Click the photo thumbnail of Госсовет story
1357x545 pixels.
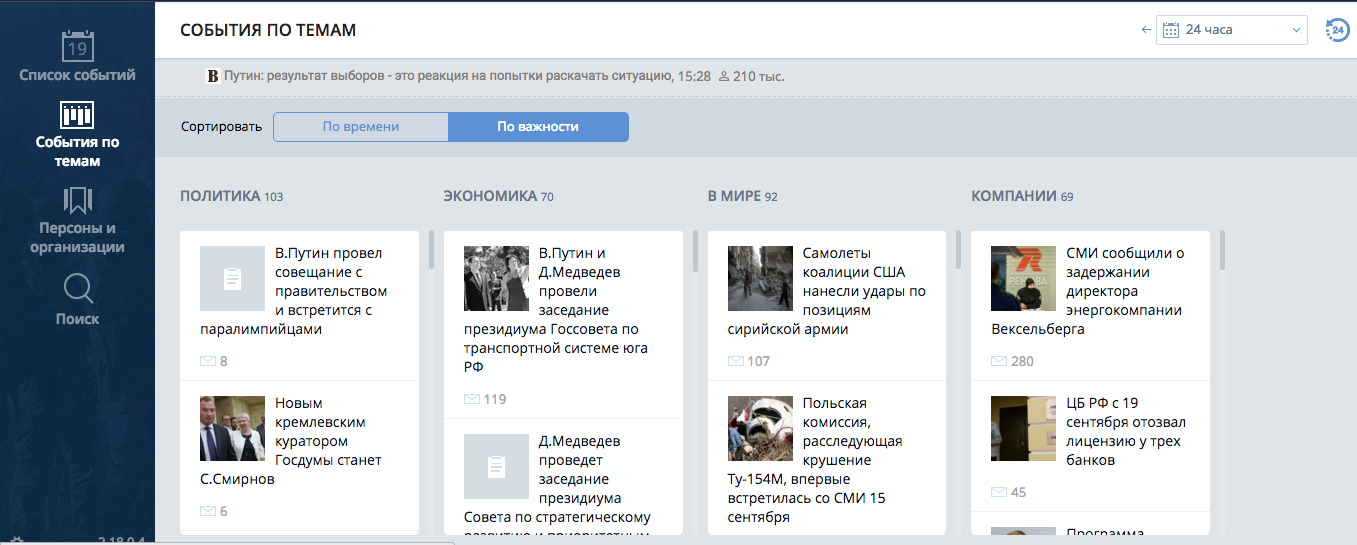(x=496, y=279)
